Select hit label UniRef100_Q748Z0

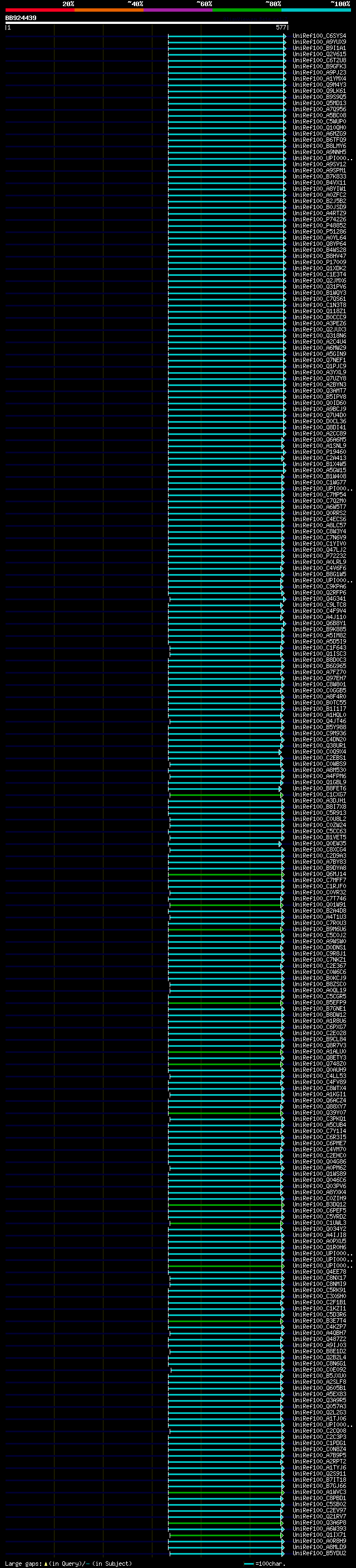(x=319, y=1064)
